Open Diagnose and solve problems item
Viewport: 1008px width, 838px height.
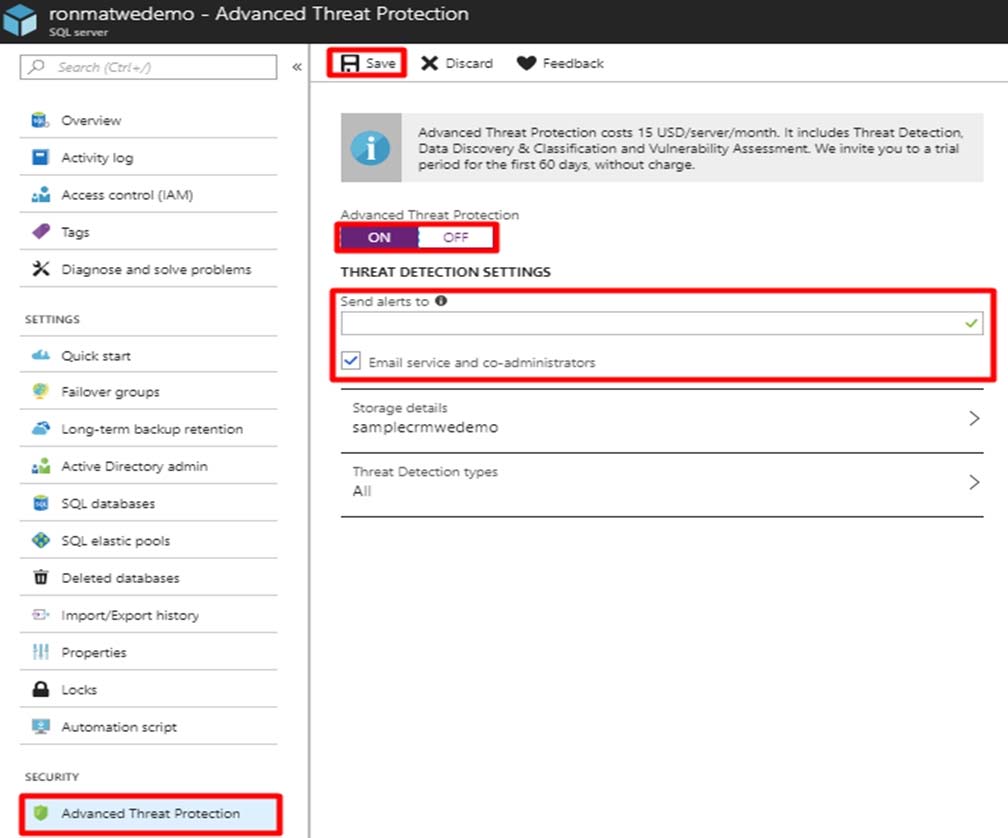click(x=148, y=269)
